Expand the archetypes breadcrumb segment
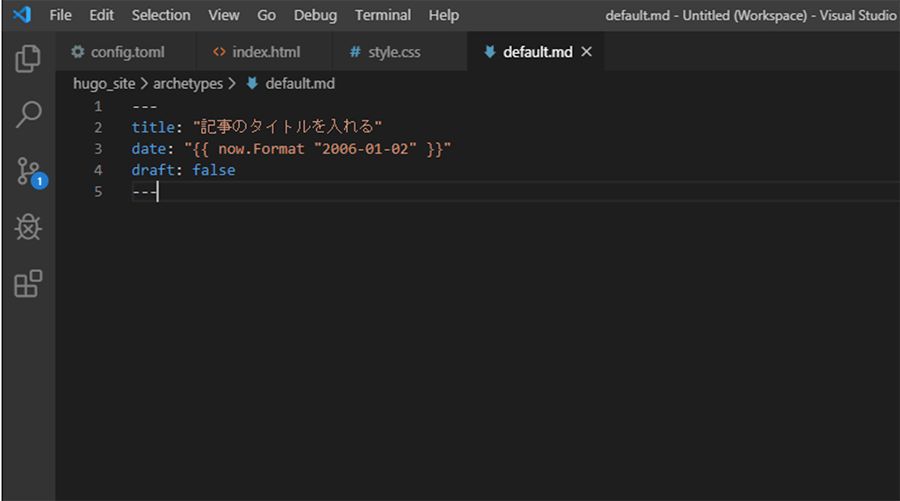This screenshot has width=900, height=501. (x=188, y=84)
